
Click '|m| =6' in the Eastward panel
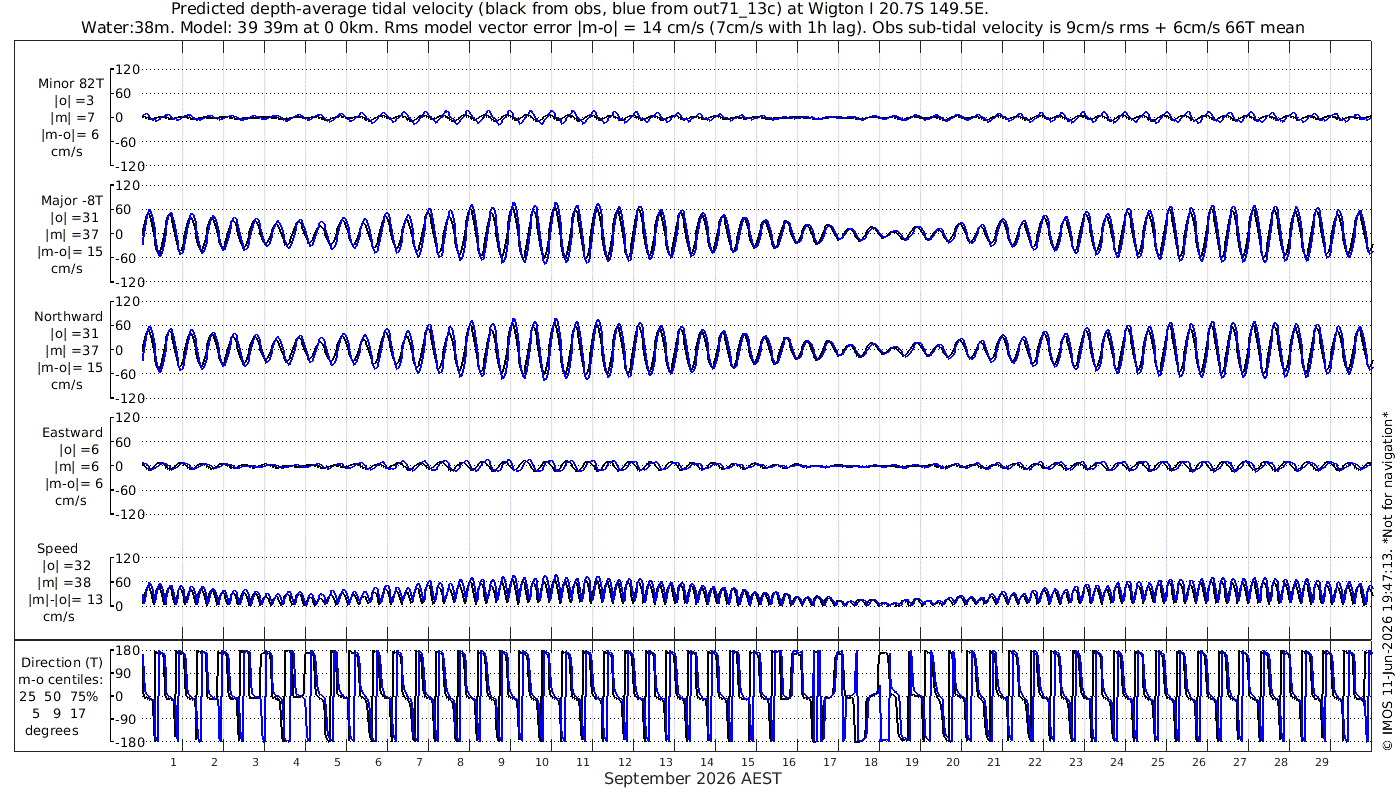(76, 467)
